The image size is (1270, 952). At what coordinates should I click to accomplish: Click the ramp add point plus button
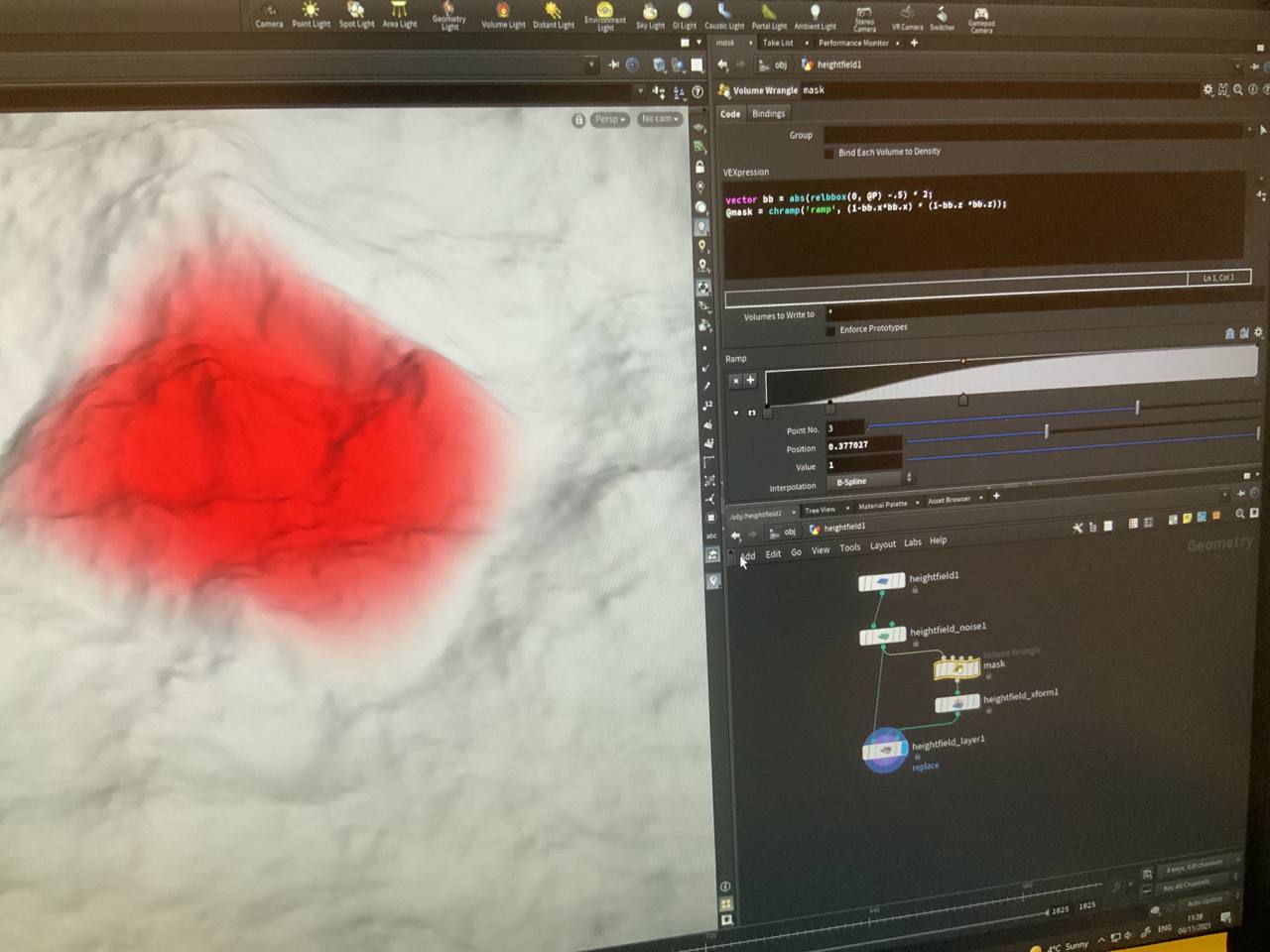tap(750, 380)
